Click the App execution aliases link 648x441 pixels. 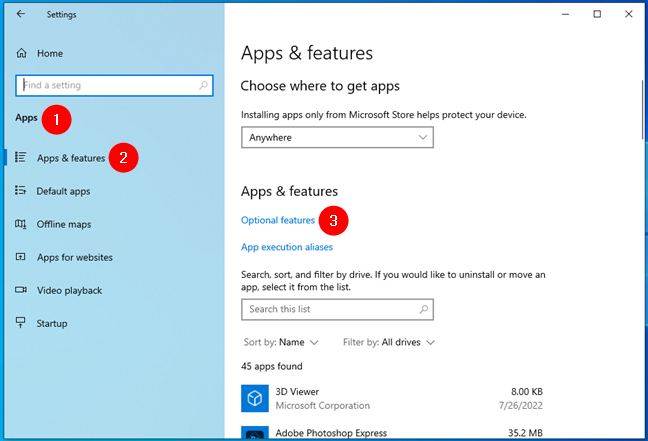click(287, 247)
